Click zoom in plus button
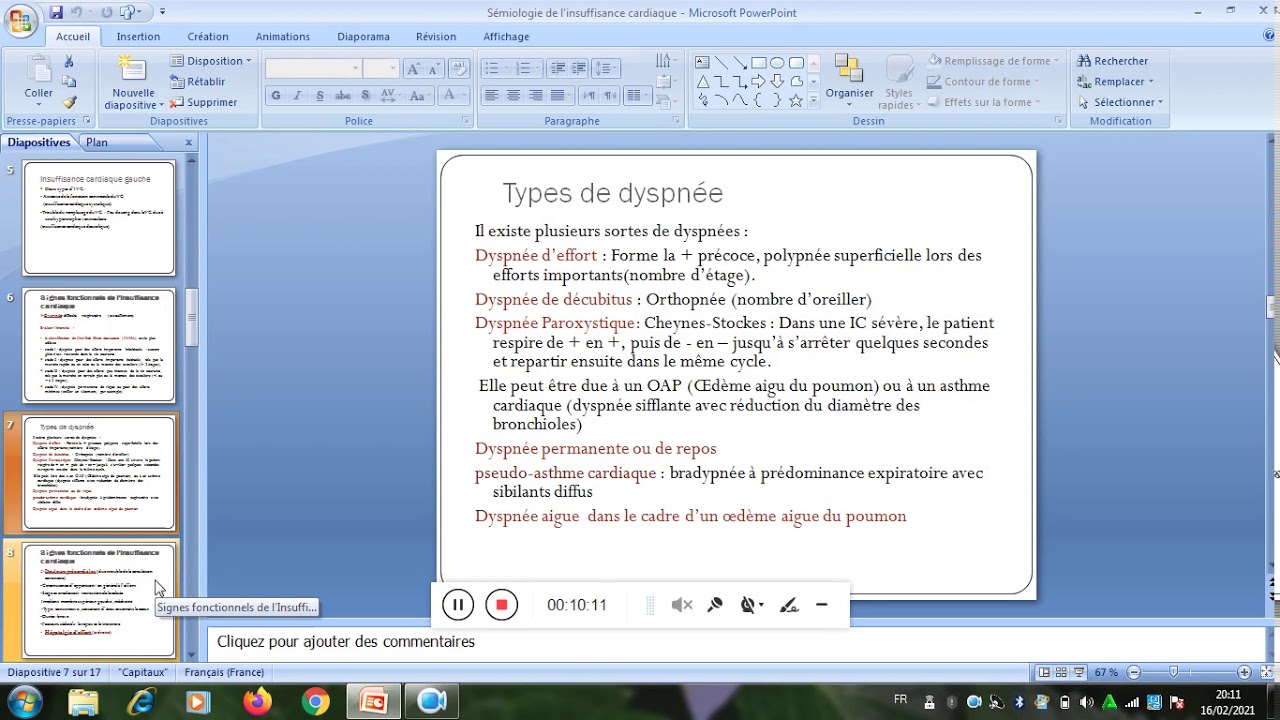This screenshot has height=720, width=1280. (x=1244, y=673)
